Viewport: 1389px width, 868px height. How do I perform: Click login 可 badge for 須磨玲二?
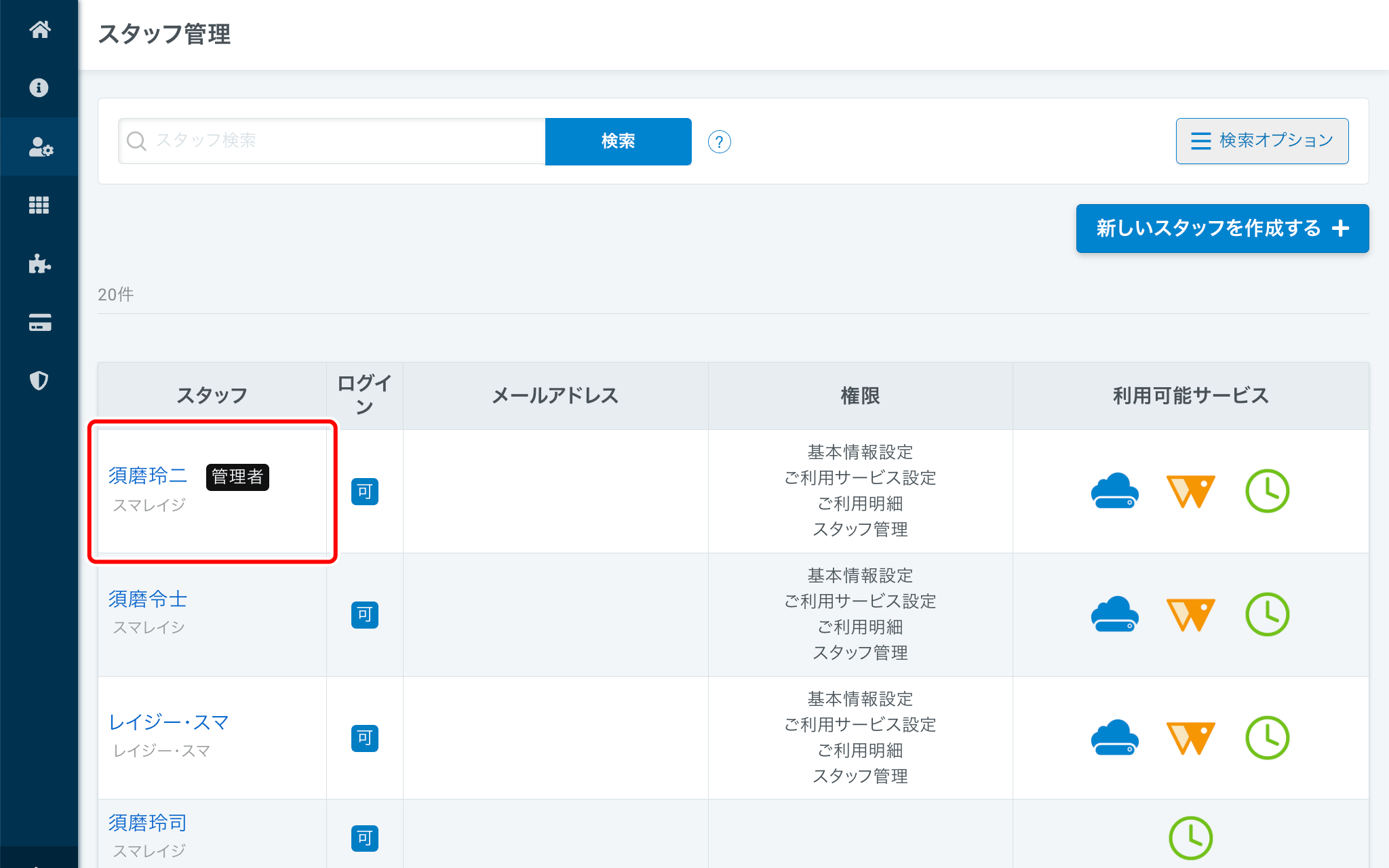[x=365, y=492]
